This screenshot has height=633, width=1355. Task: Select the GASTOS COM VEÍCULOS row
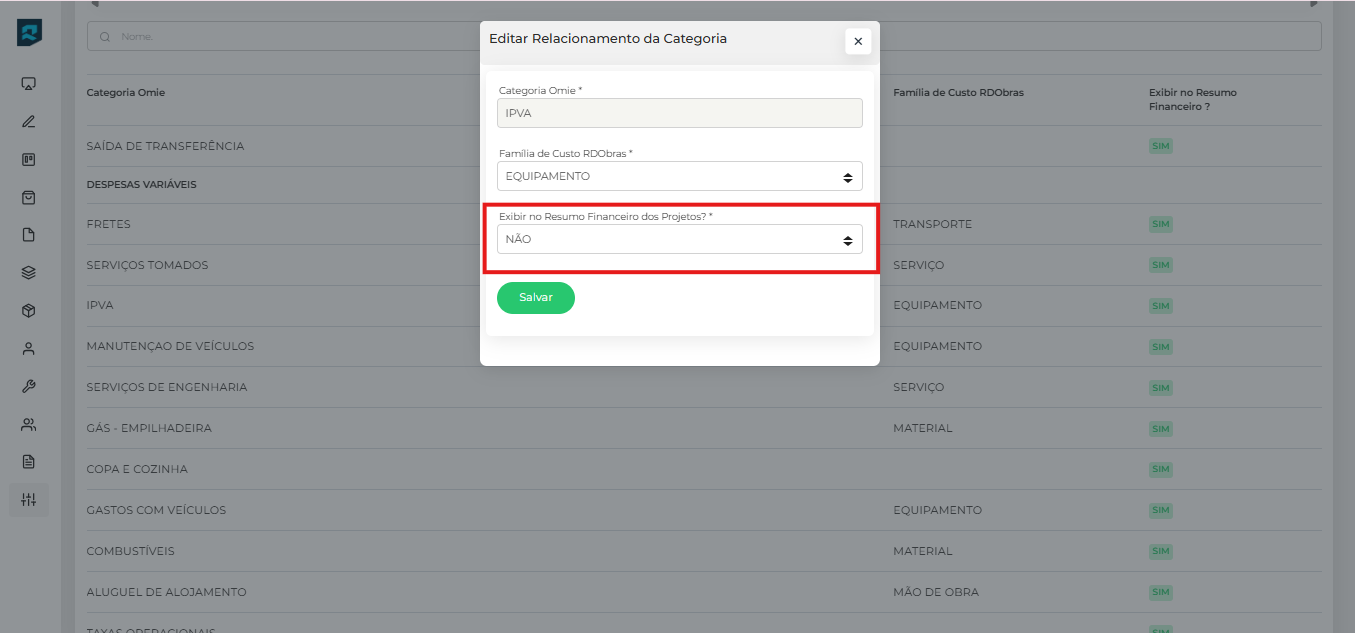click(156, 510)
